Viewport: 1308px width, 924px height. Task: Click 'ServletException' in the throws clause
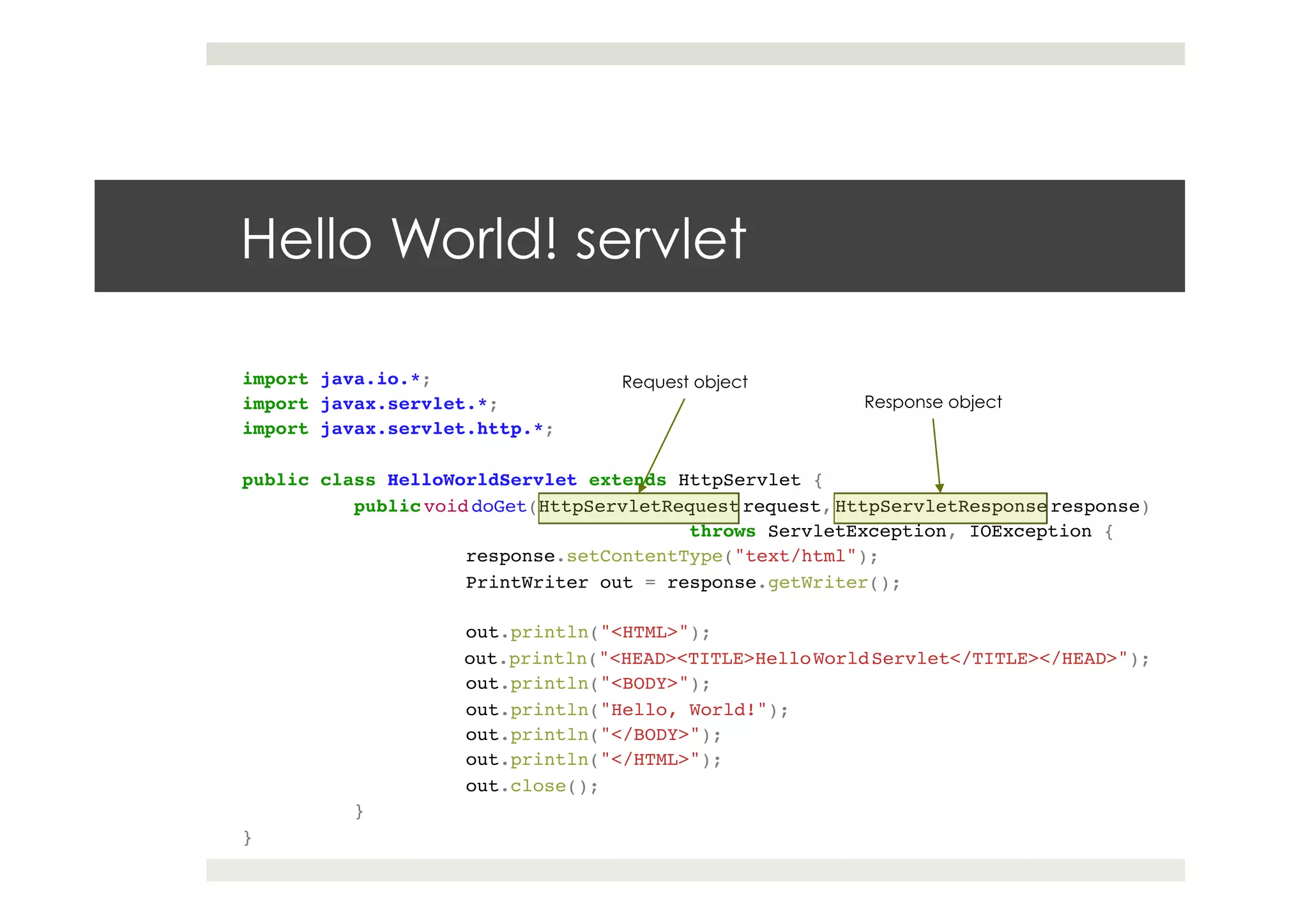pyautogui.click(x=856, y=531)
